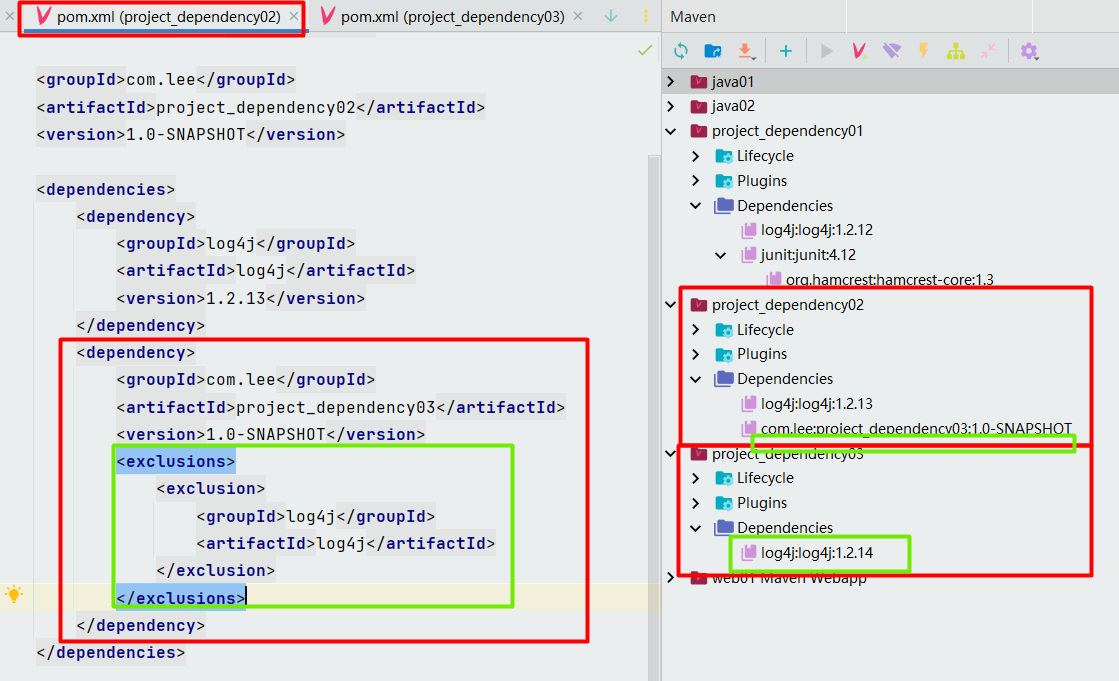The width and height of the screenshot is (1119, 681).
Task: Expand Lifecycle under project_dependency01
Action: 696,156
